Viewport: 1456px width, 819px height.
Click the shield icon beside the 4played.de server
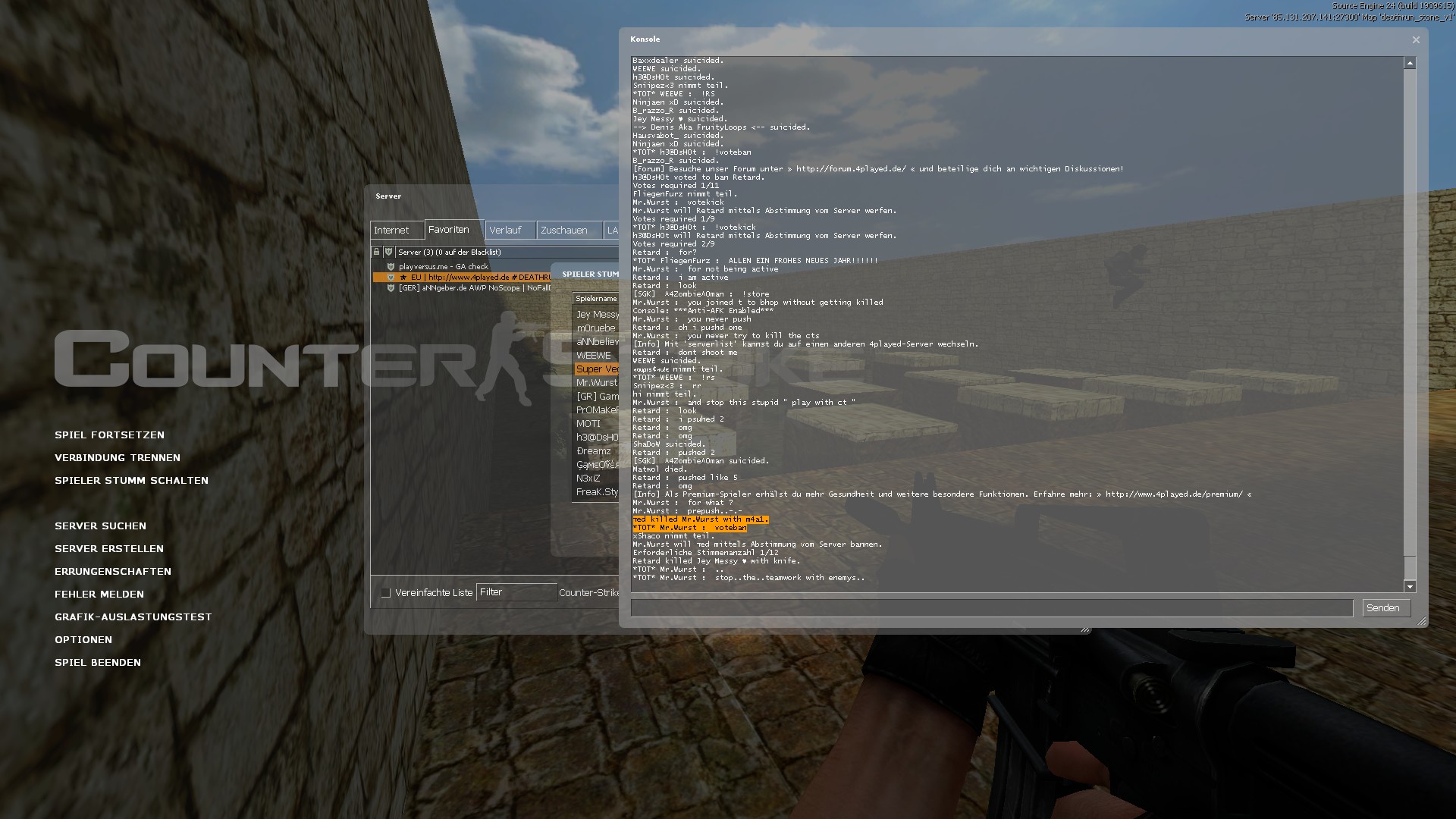click(x=391, y=278)
